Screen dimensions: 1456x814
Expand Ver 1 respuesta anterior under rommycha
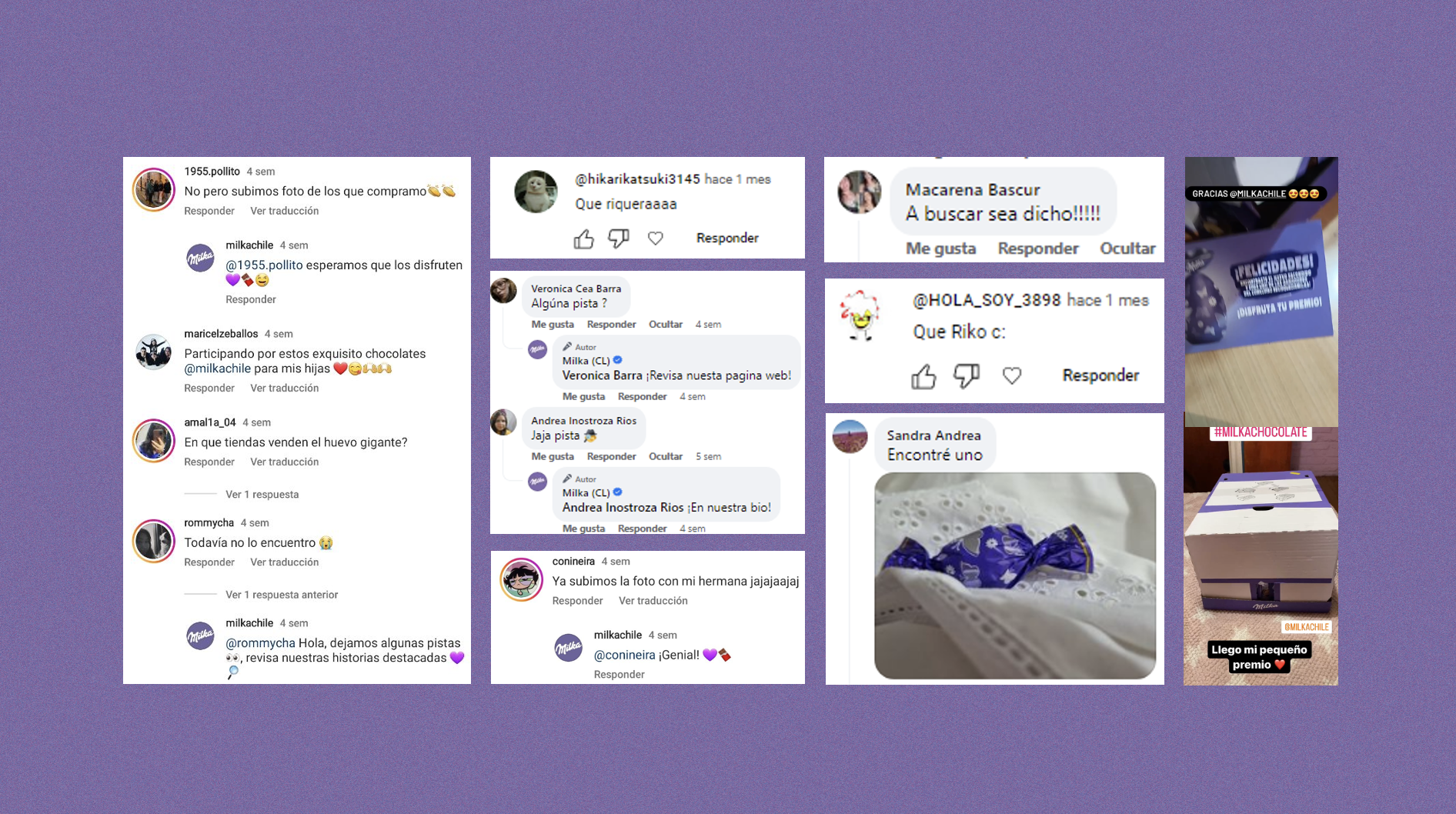pyautogui.click(x=282, y=595)
